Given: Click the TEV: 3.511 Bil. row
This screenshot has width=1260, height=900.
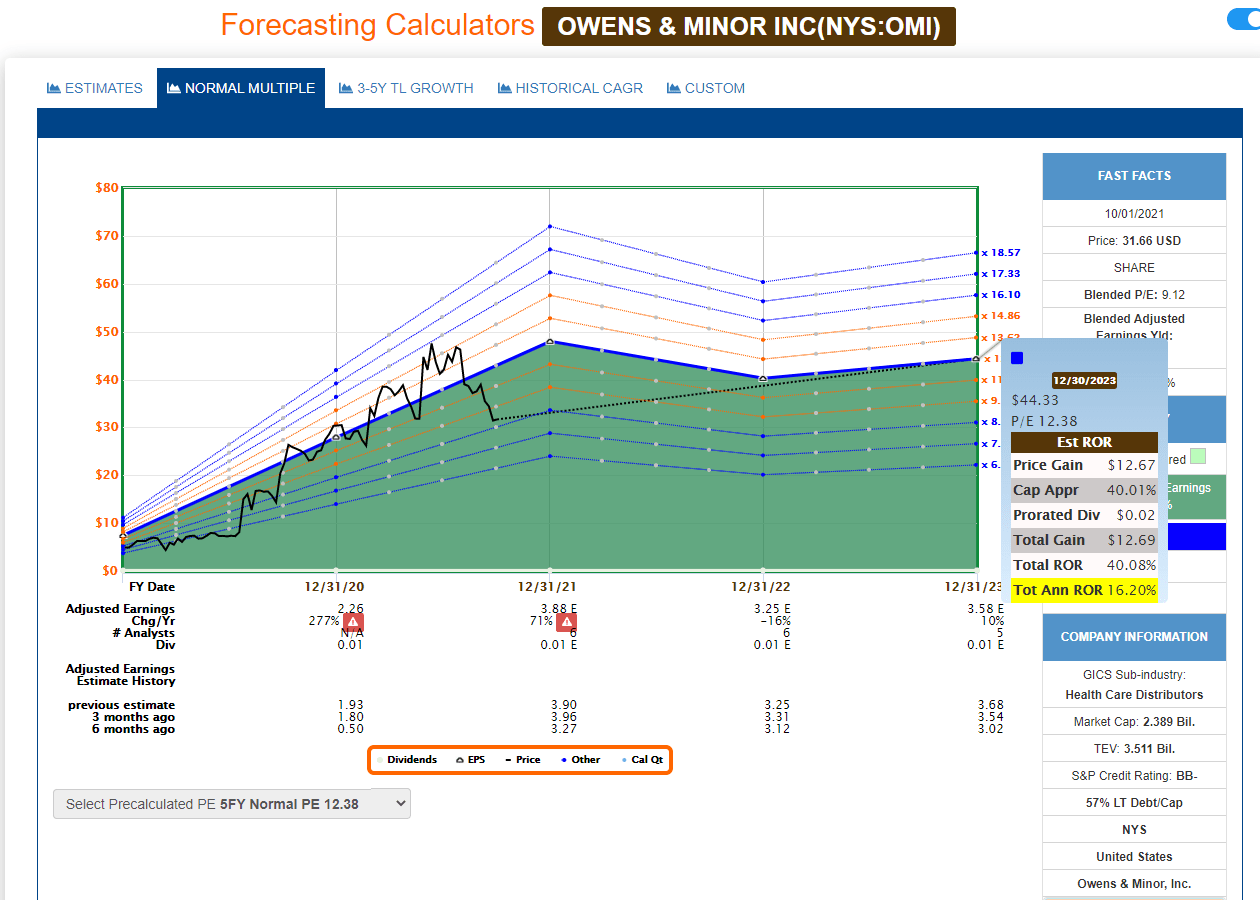Looking at the screenshot, I should [x=1134, y=749].
